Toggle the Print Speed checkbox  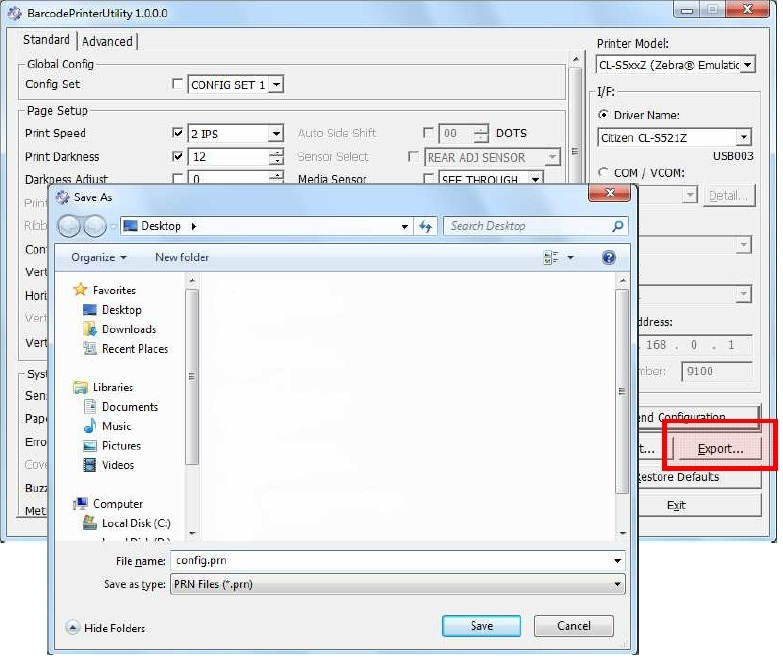coord(178,133)
